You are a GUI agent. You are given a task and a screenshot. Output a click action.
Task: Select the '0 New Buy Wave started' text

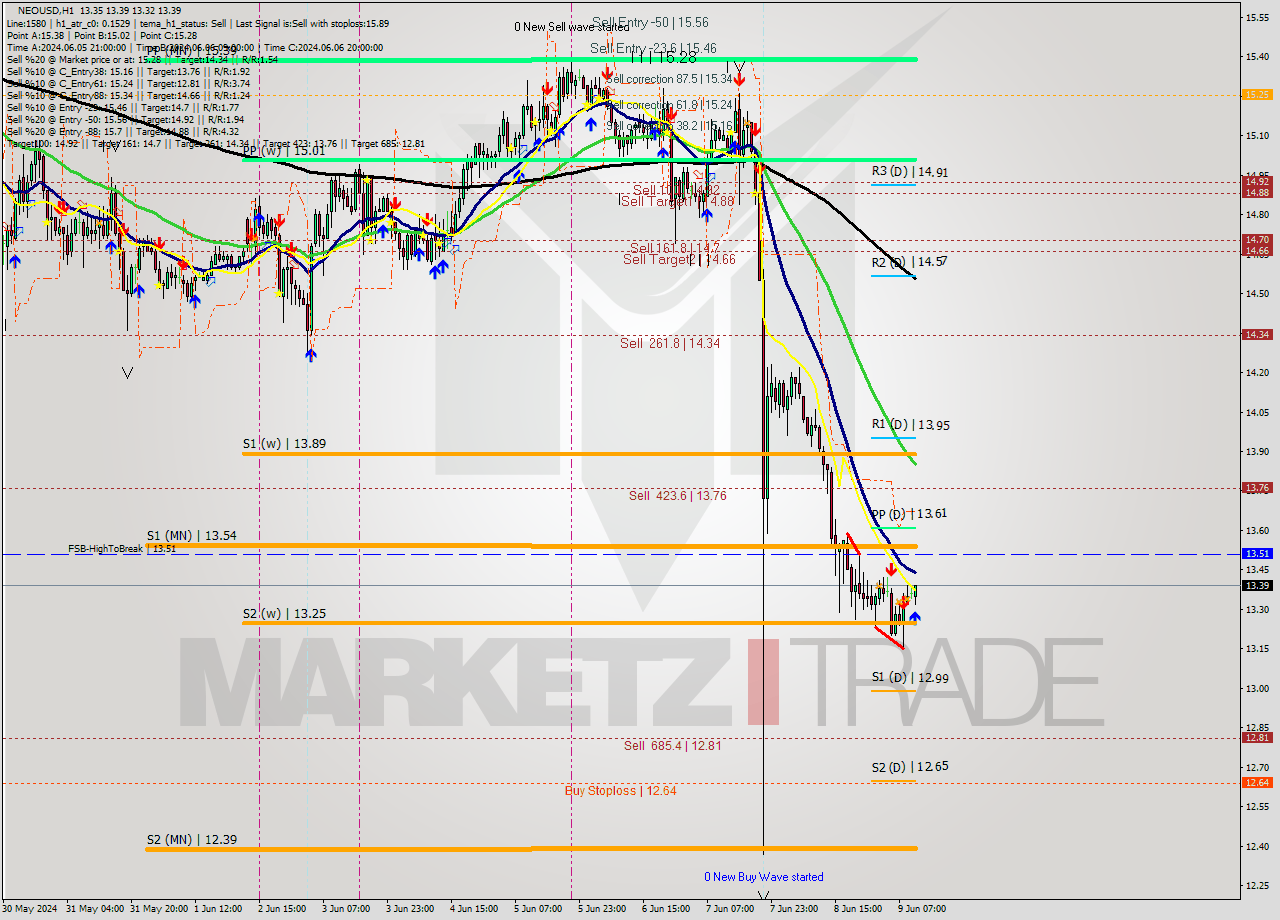pos(764,877)
